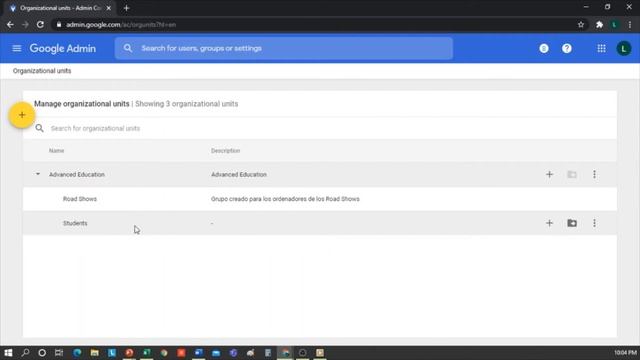Click the search icon in the Admin search bar
The width and height of the screenshot is (640, 360).
click(x=128, y=48)
